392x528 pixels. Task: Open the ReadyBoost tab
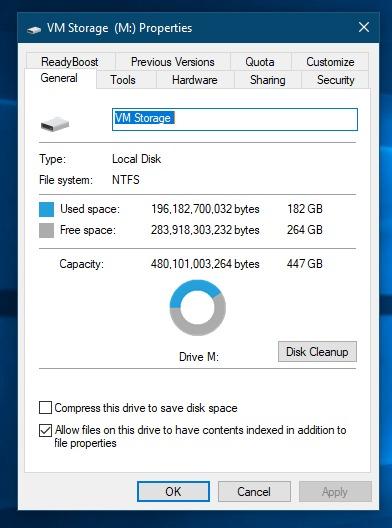coord(70,62)
